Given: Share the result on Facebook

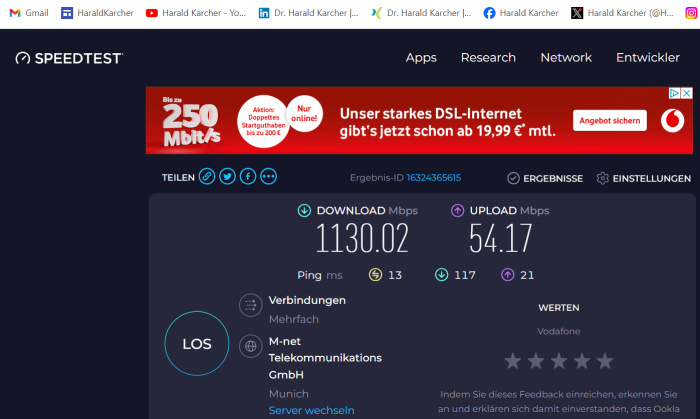Looking at the screenshot, I should tap(247, 177).
